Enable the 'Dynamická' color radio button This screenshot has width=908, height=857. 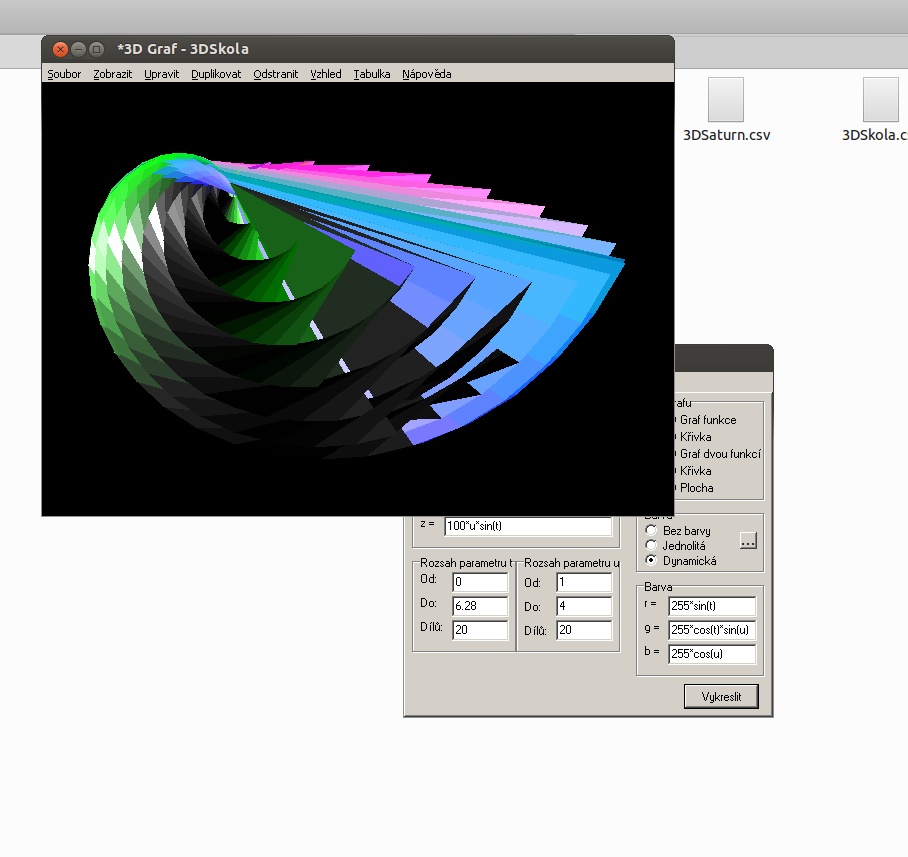pos(652,561)
